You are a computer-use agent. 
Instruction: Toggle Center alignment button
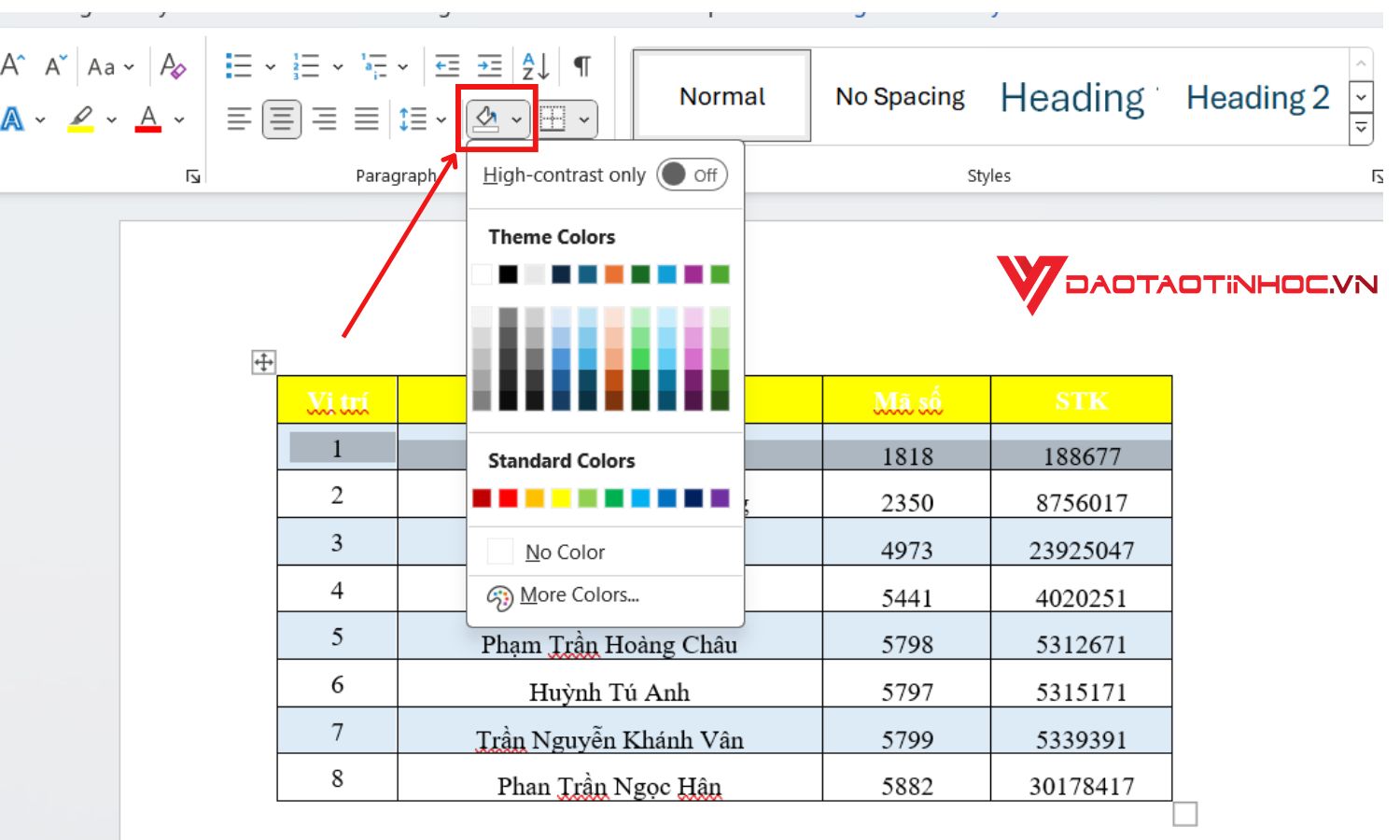tap(281, 119)
